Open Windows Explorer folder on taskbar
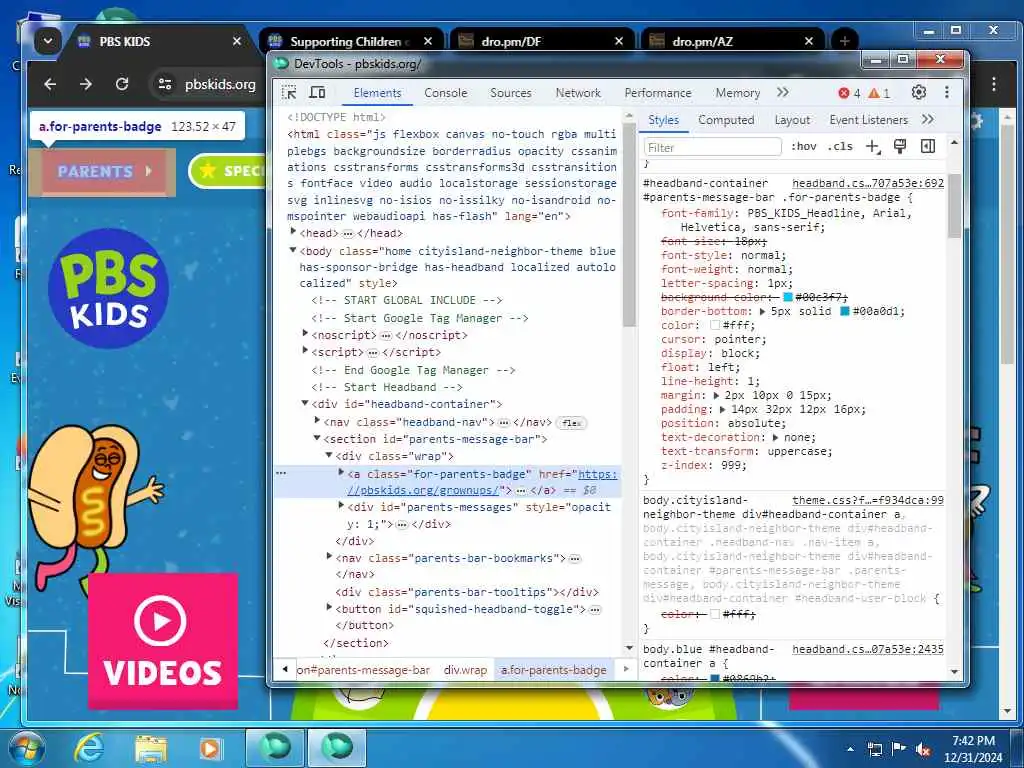 point(151,748)
